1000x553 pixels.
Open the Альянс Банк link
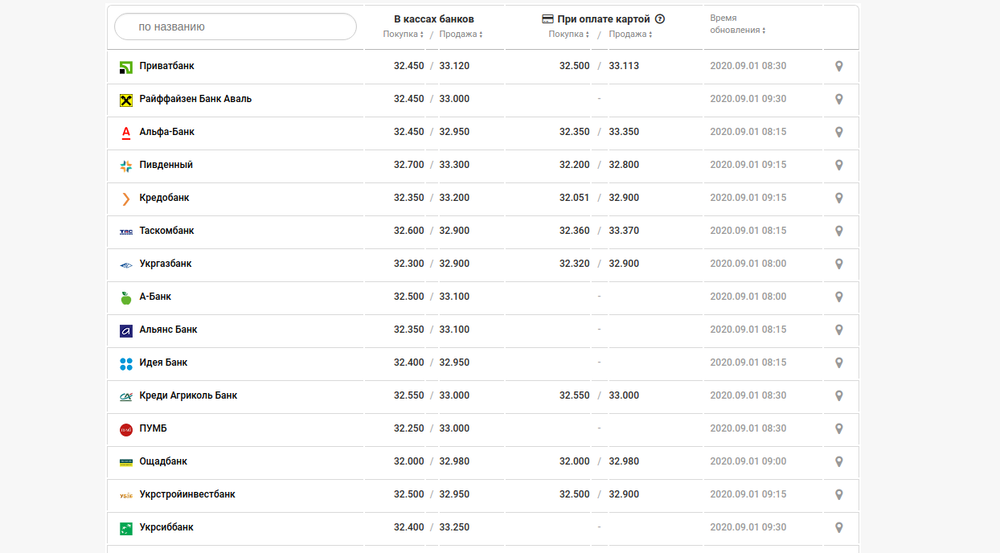(x=168, y=330)
